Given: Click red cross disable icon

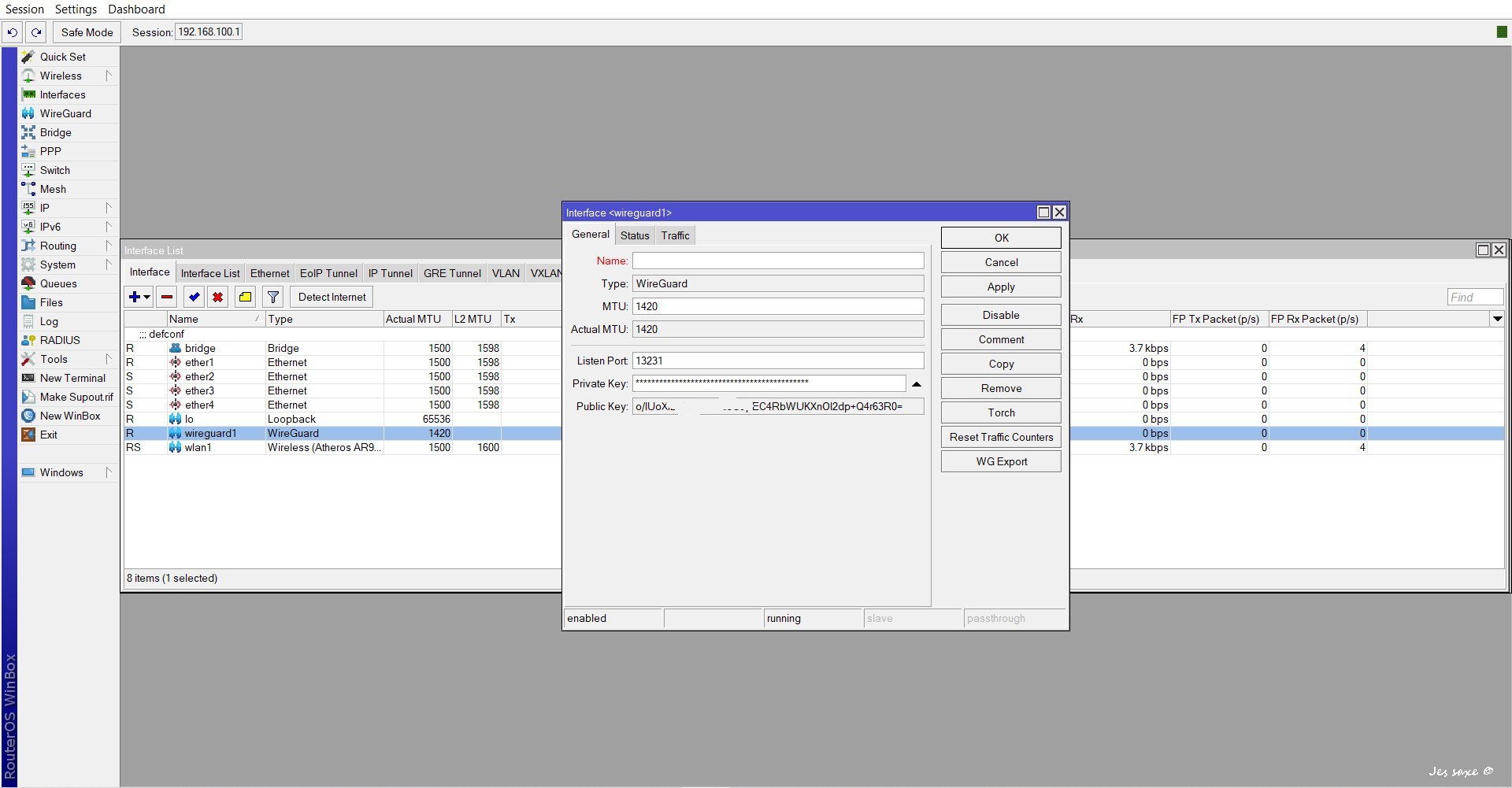Looking at the screenshot, I should click(218, 297).
